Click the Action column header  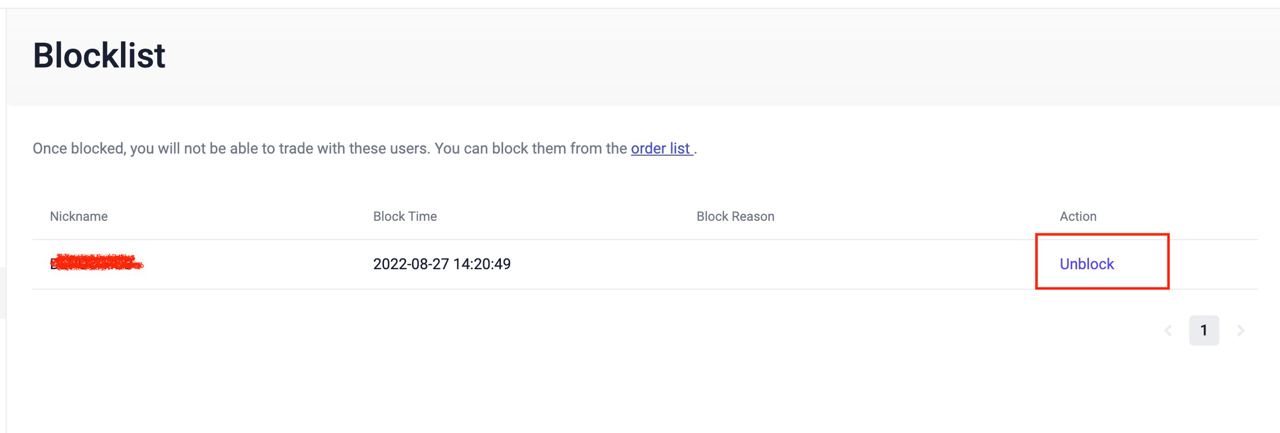(x=1078, y=216)
